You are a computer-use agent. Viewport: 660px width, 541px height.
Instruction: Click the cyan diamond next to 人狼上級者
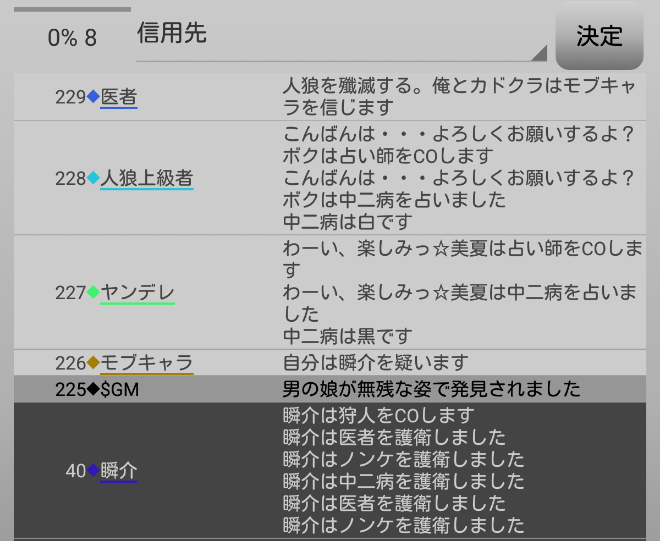[x=93, y=178]
